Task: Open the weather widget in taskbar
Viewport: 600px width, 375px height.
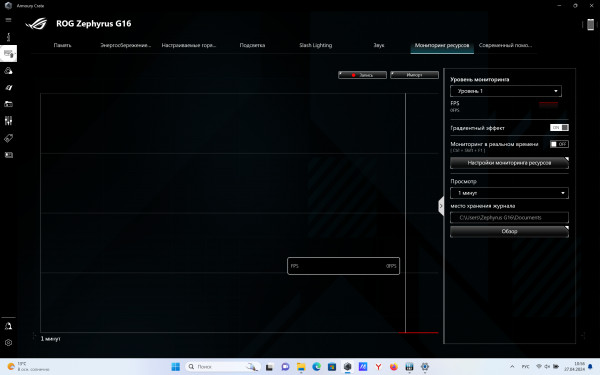Action: click(x=29, y=367)
